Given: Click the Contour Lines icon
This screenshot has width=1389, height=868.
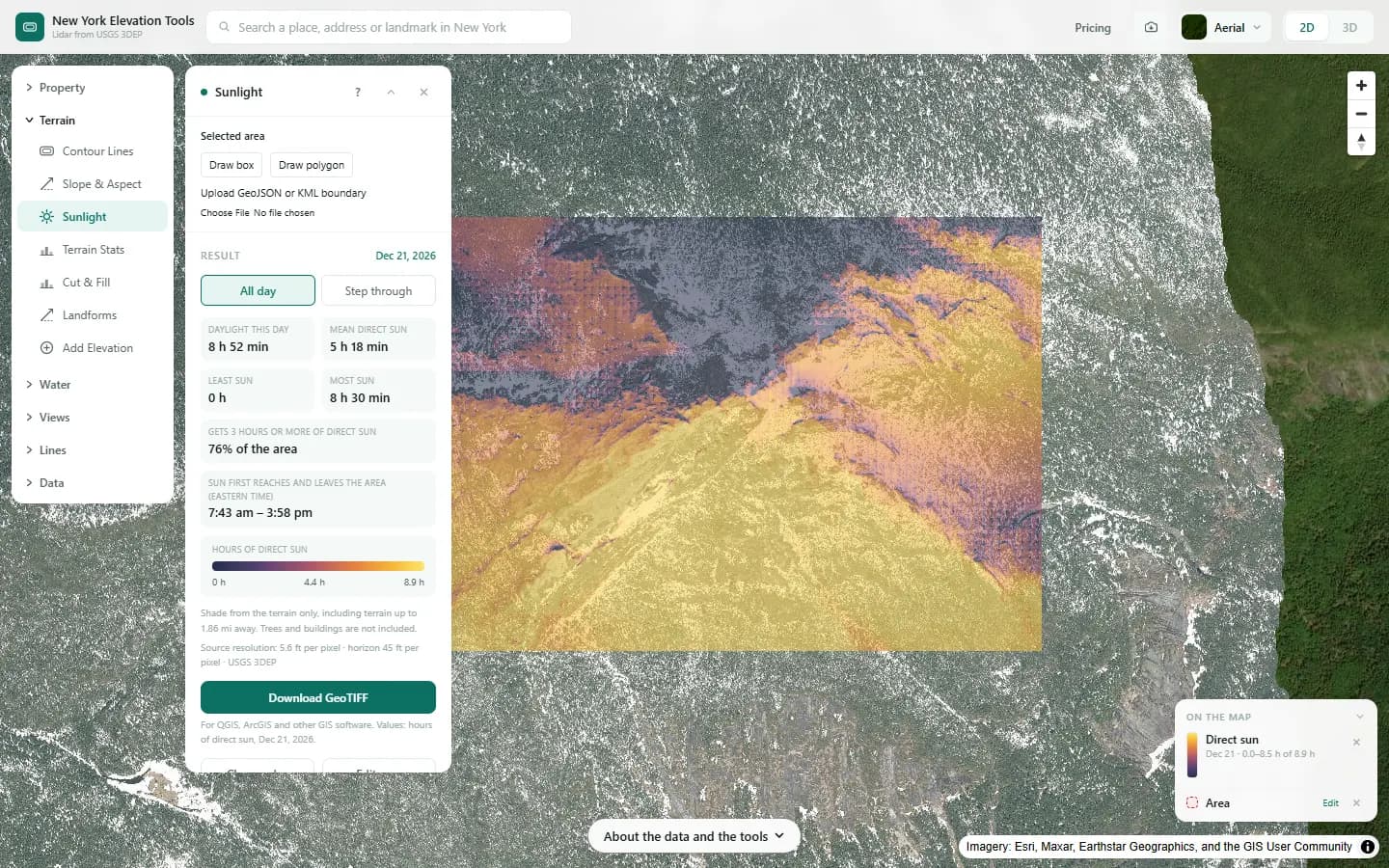Looking at the screenshot, I should (x=46, y=151).
